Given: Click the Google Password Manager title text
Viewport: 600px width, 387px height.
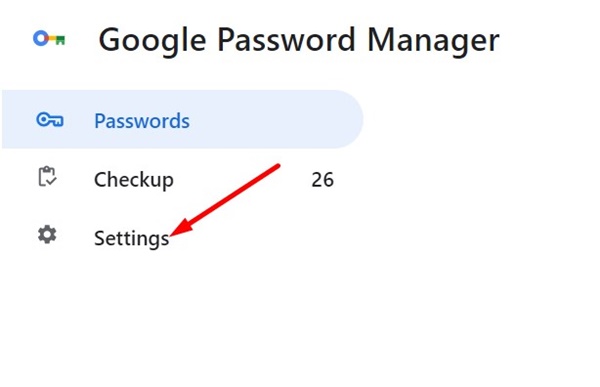Looking at the screenshot, I should pos(299,40).
